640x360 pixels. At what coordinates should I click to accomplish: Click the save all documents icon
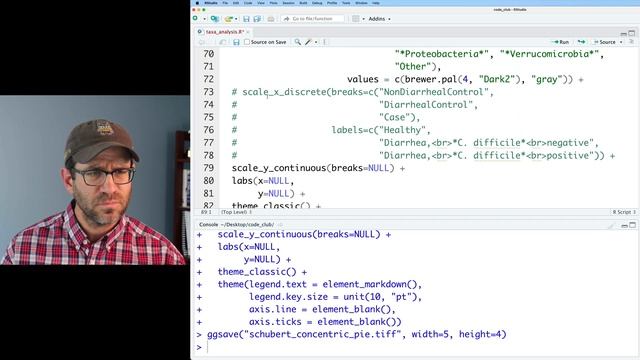[257, 19]
